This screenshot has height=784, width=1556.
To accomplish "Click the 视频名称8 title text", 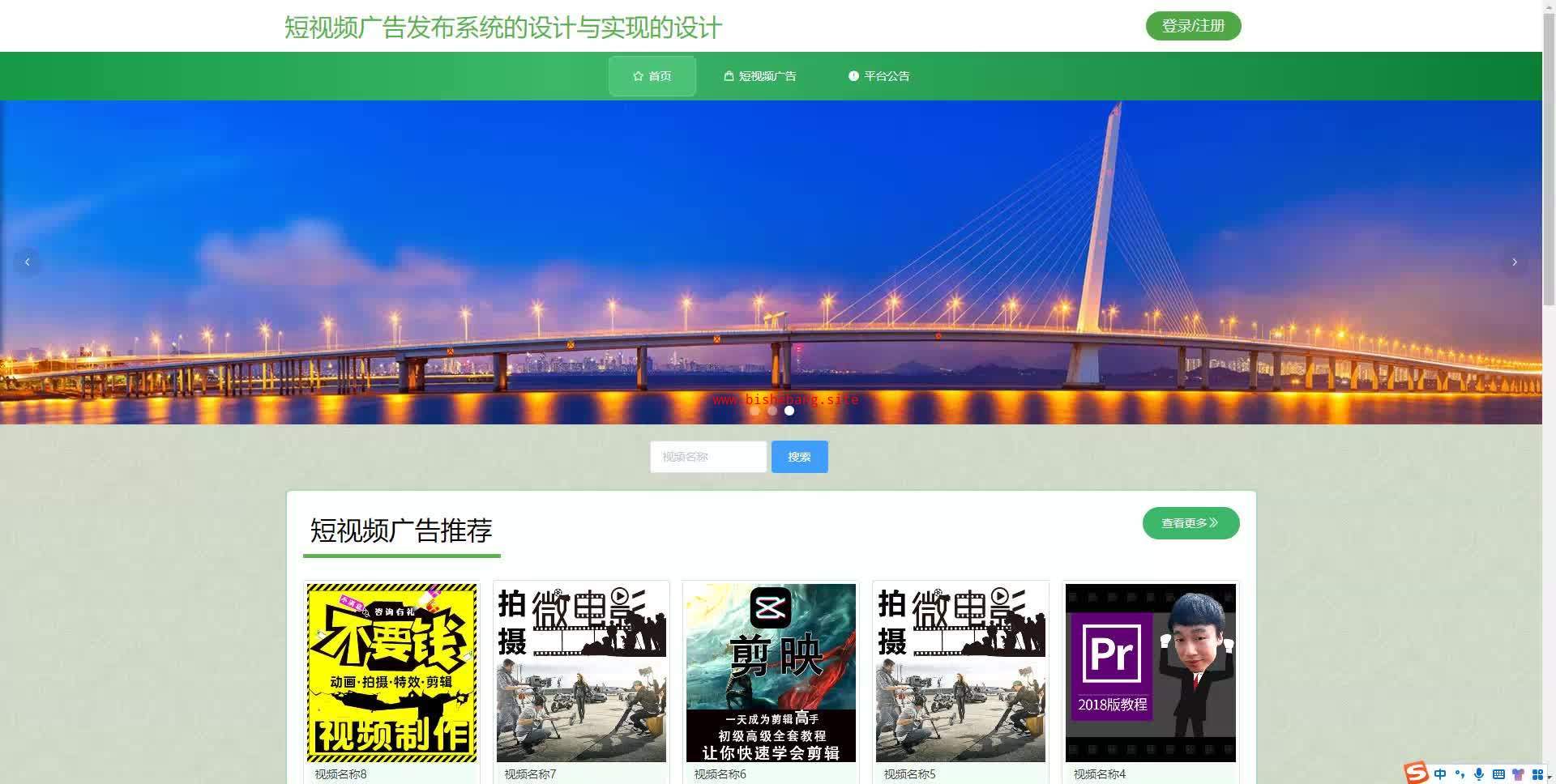I will pos(340,774).
